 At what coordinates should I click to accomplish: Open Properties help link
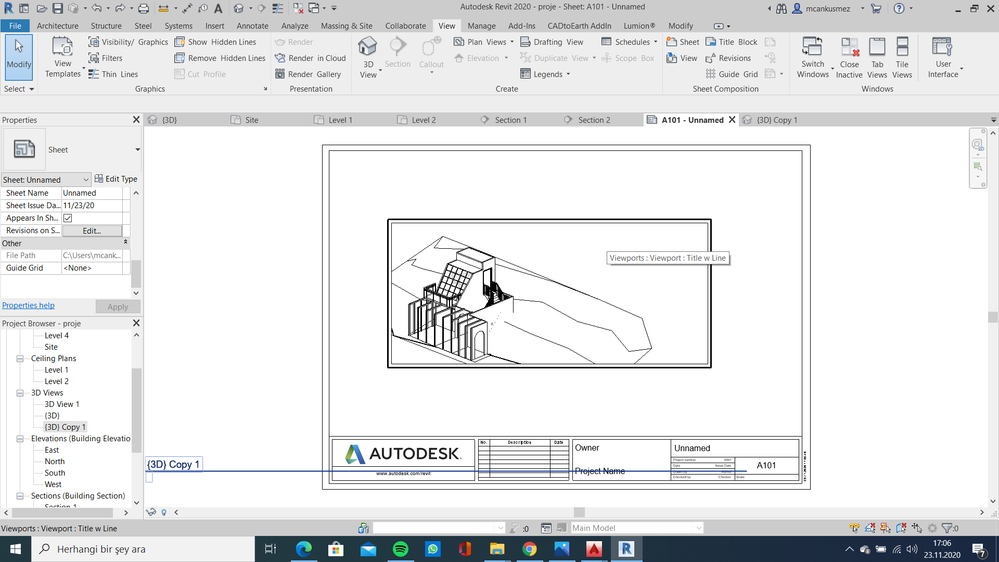(28, 305)
